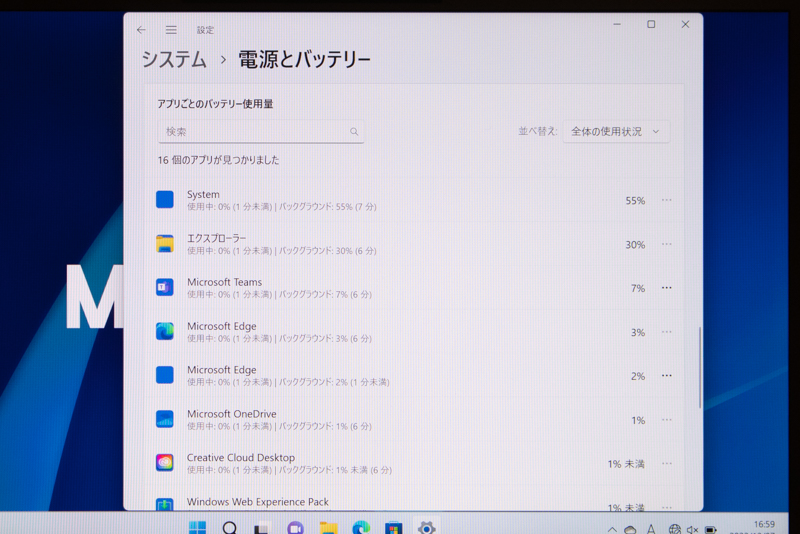This screenshot has width=800, height=534.
Task: Click the network globe tray icon
Action: 674,529
